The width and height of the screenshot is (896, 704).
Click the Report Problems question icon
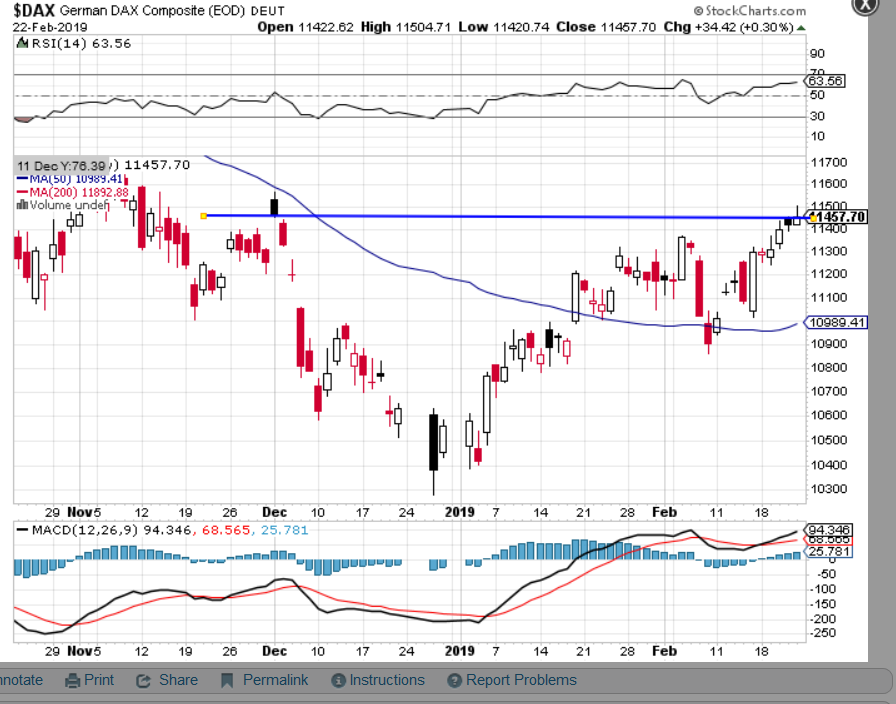[454, 681]
